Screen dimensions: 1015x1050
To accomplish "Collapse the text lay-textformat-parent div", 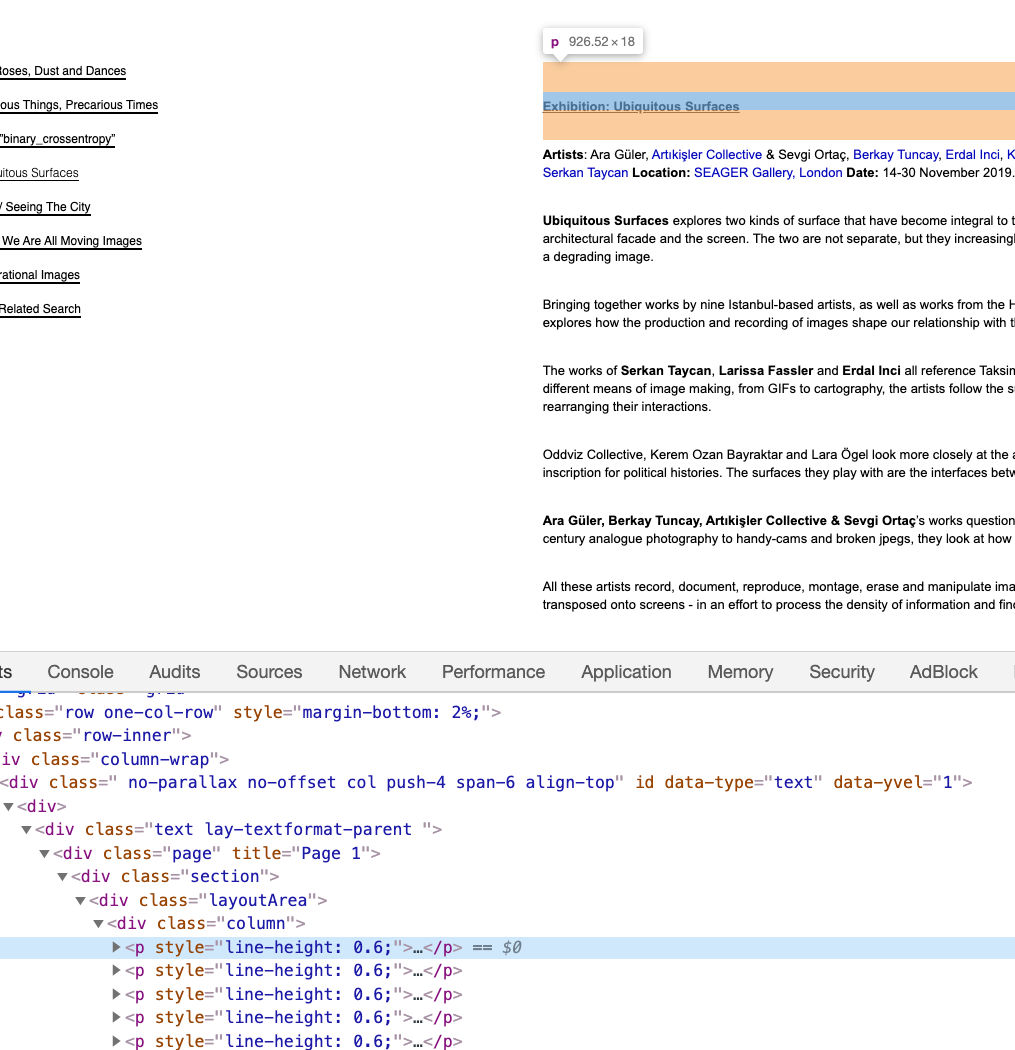I will click(x=27, y=829).
